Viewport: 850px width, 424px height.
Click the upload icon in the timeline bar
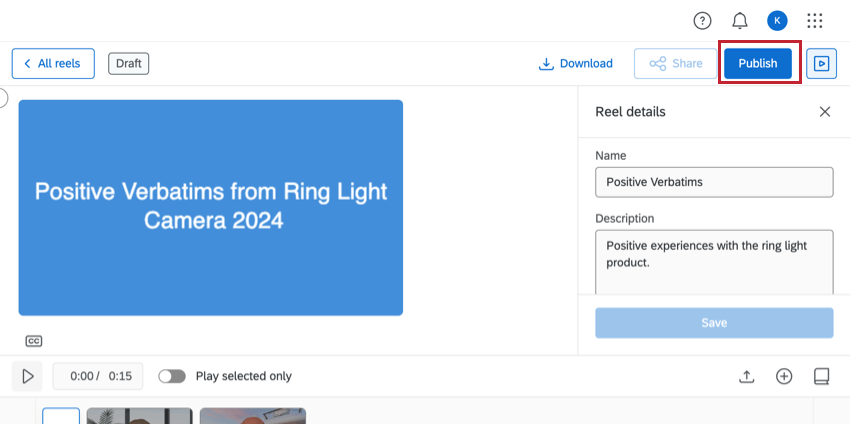[x=746, y=376]
